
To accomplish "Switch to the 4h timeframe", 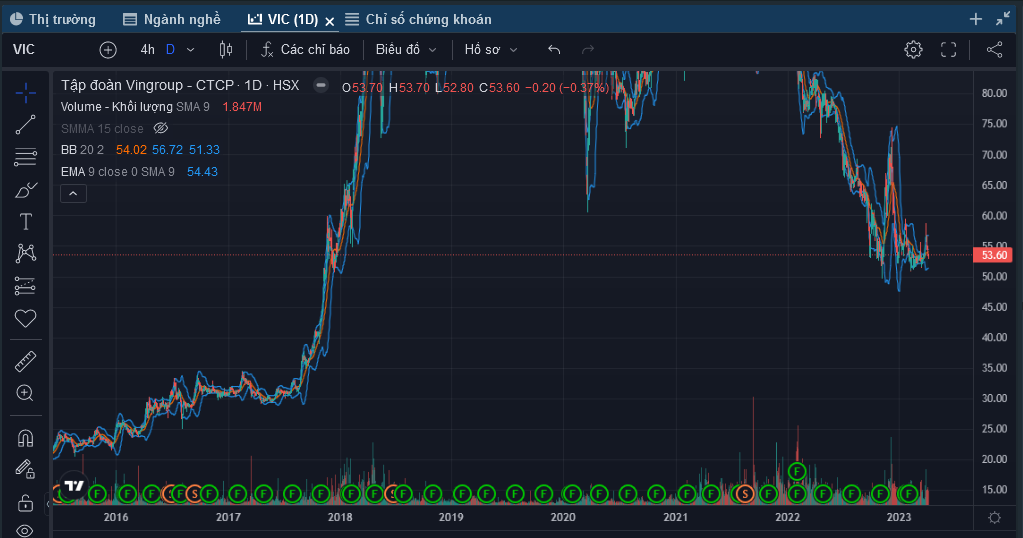I will [x=147, y=50].
